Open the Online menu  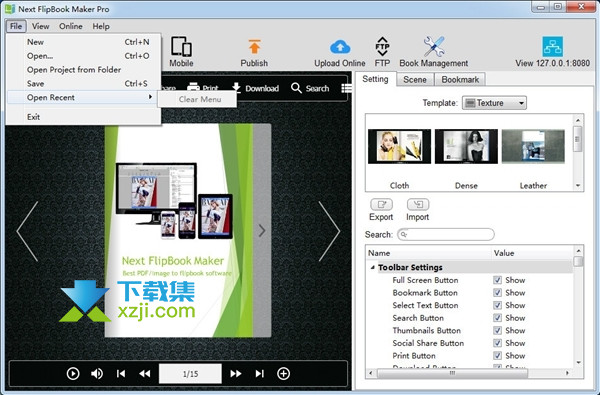(71, 26)
